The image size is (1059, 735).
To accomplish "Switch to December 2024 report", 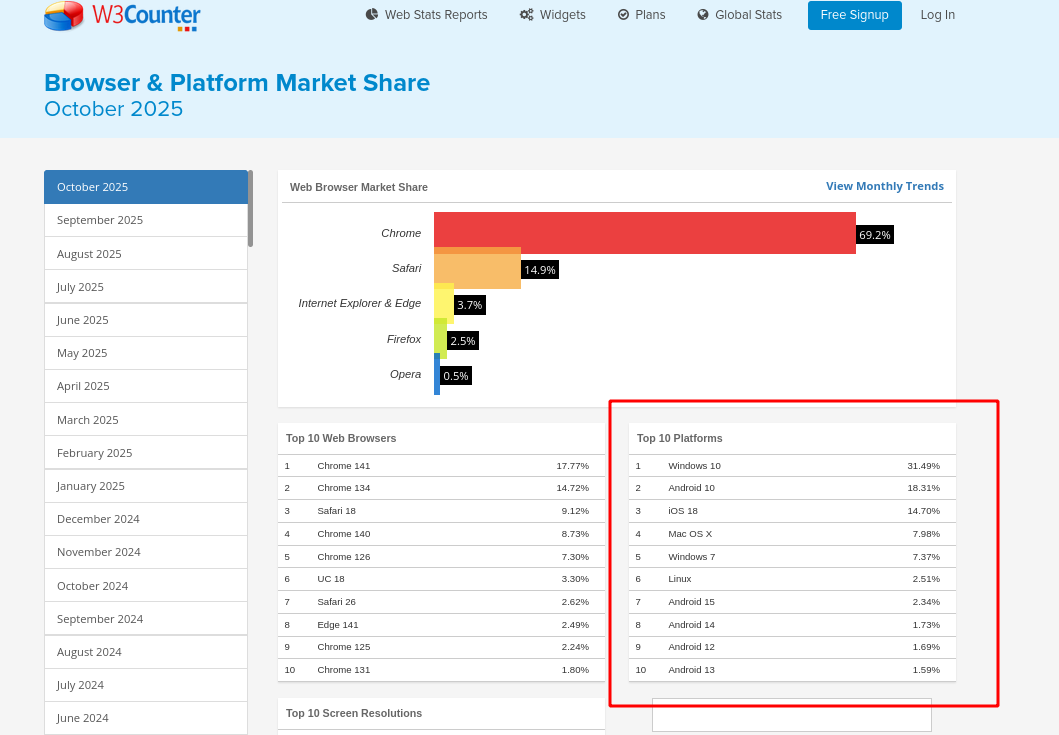I will (98, 519).
